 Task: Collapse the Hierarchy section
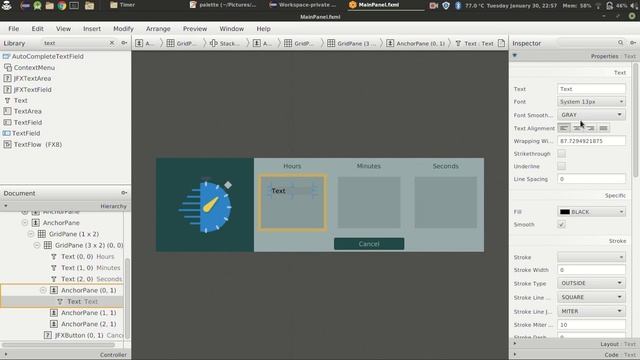(6, 206)
